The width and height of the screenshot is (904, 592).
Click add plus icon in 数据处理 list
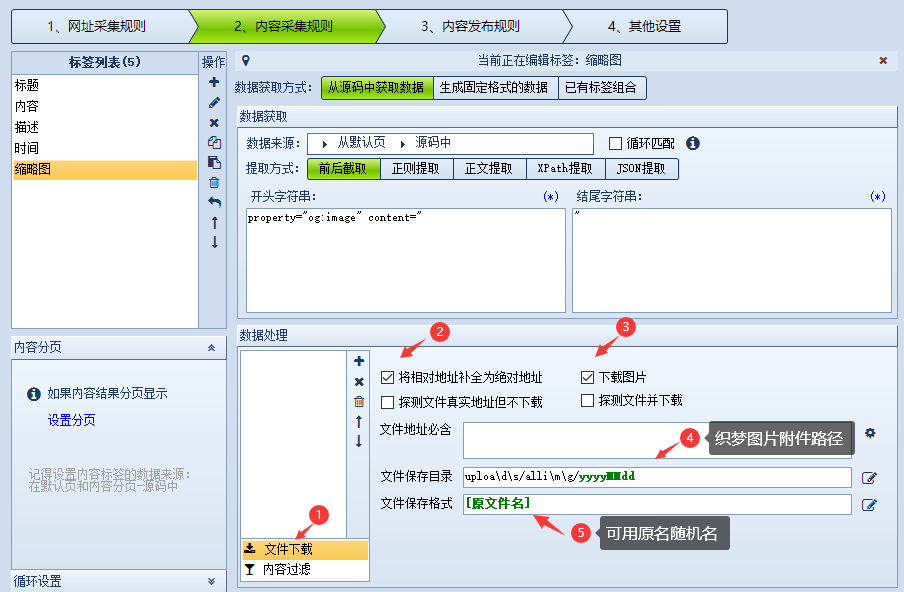[x=359, y=361]
